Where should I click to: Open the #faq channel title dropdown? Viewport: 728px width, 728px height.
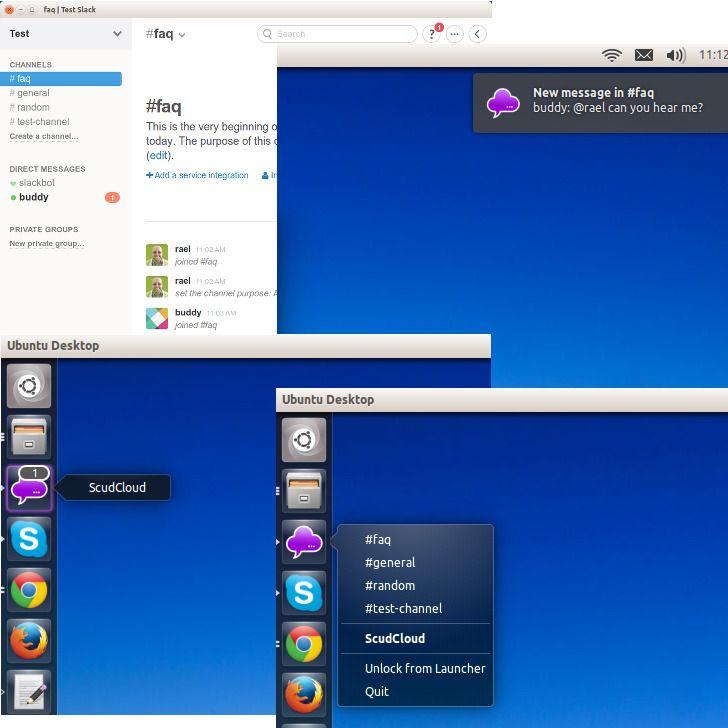(166, 34)
